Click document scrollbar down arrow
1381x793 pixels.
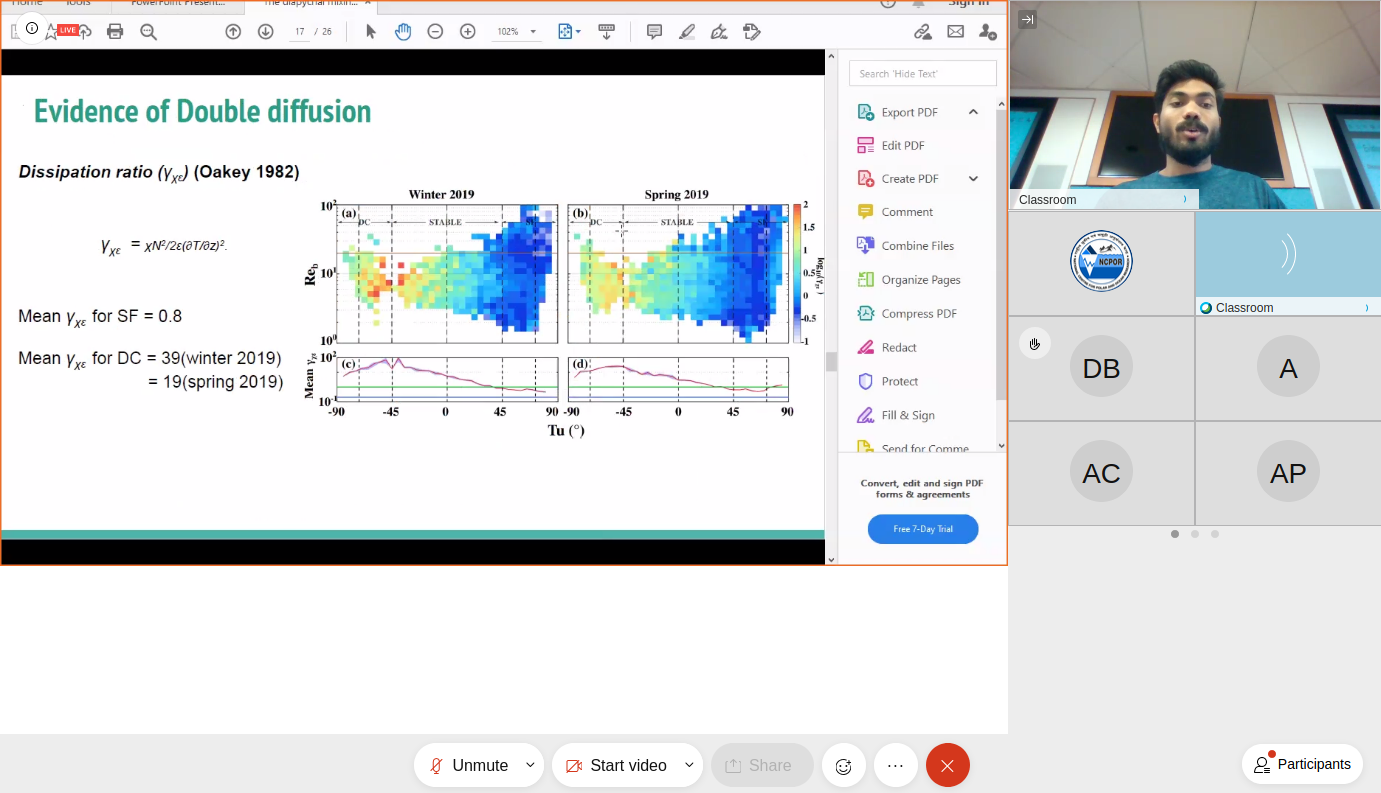click(x=831, y=560)
